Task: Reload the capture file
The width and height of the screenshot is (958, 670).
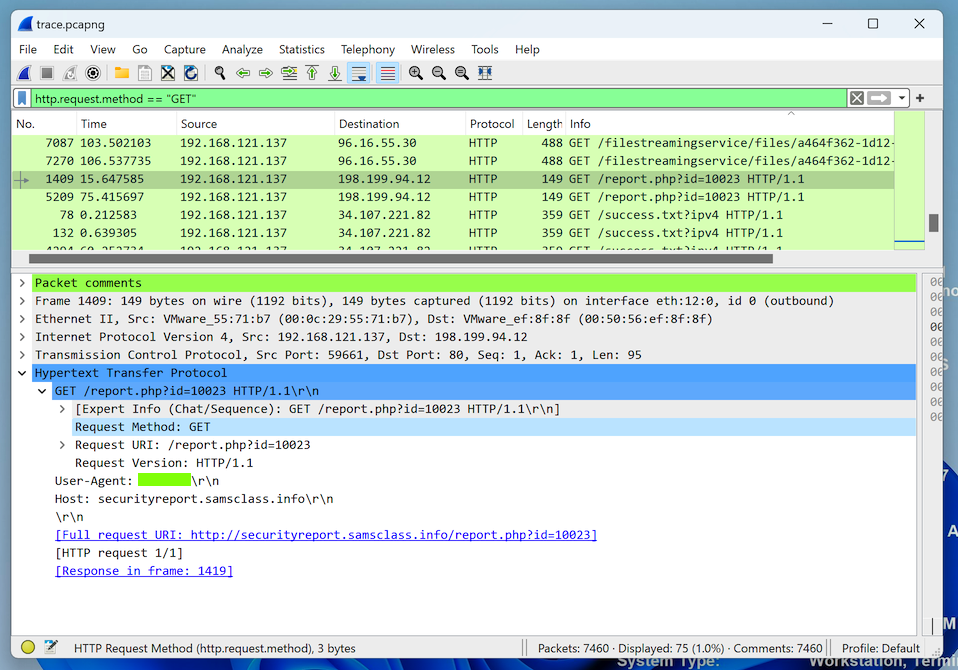Action: point(190,73)
